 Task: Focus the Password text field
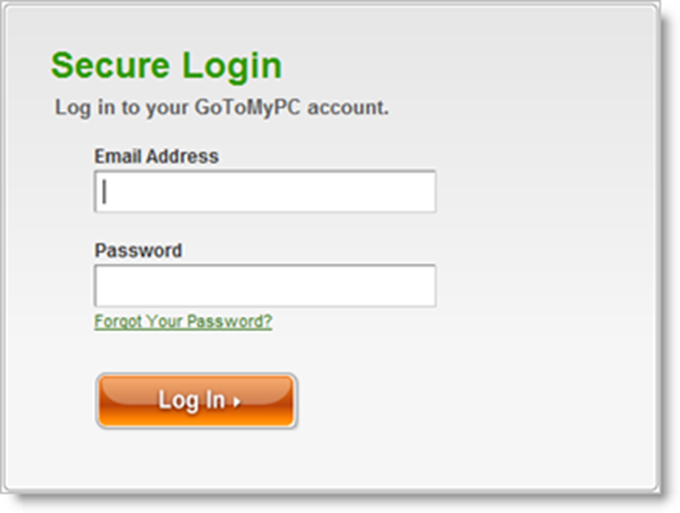265,286
